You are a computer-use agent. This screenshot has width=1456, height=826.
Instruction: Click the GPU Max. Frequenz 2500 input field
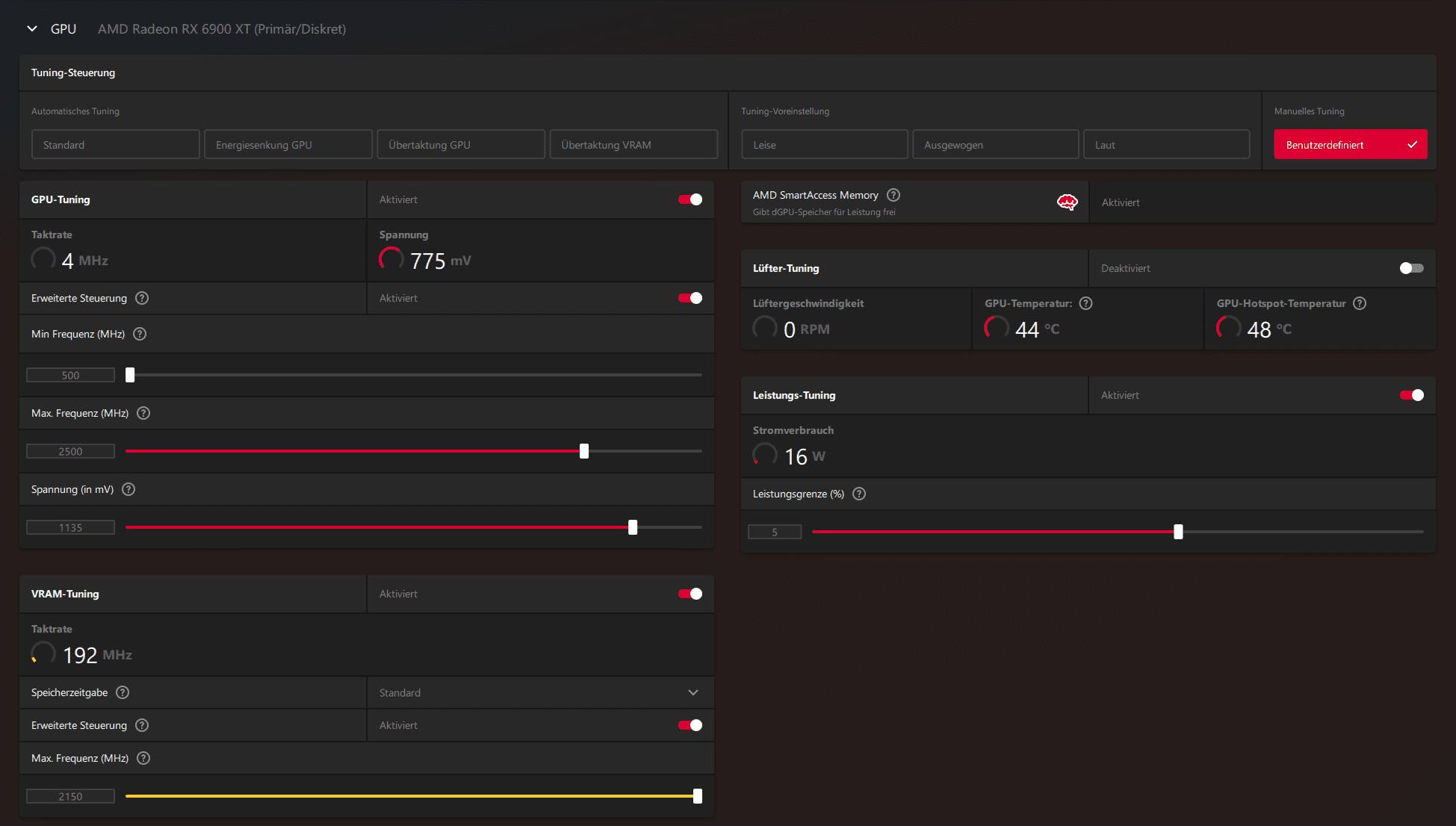[70, 451]
